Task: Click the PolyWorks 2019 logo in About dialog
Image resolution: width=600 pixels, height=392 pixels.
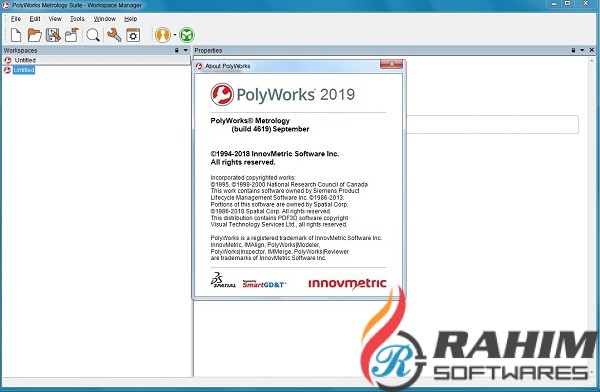Action: 283,94
